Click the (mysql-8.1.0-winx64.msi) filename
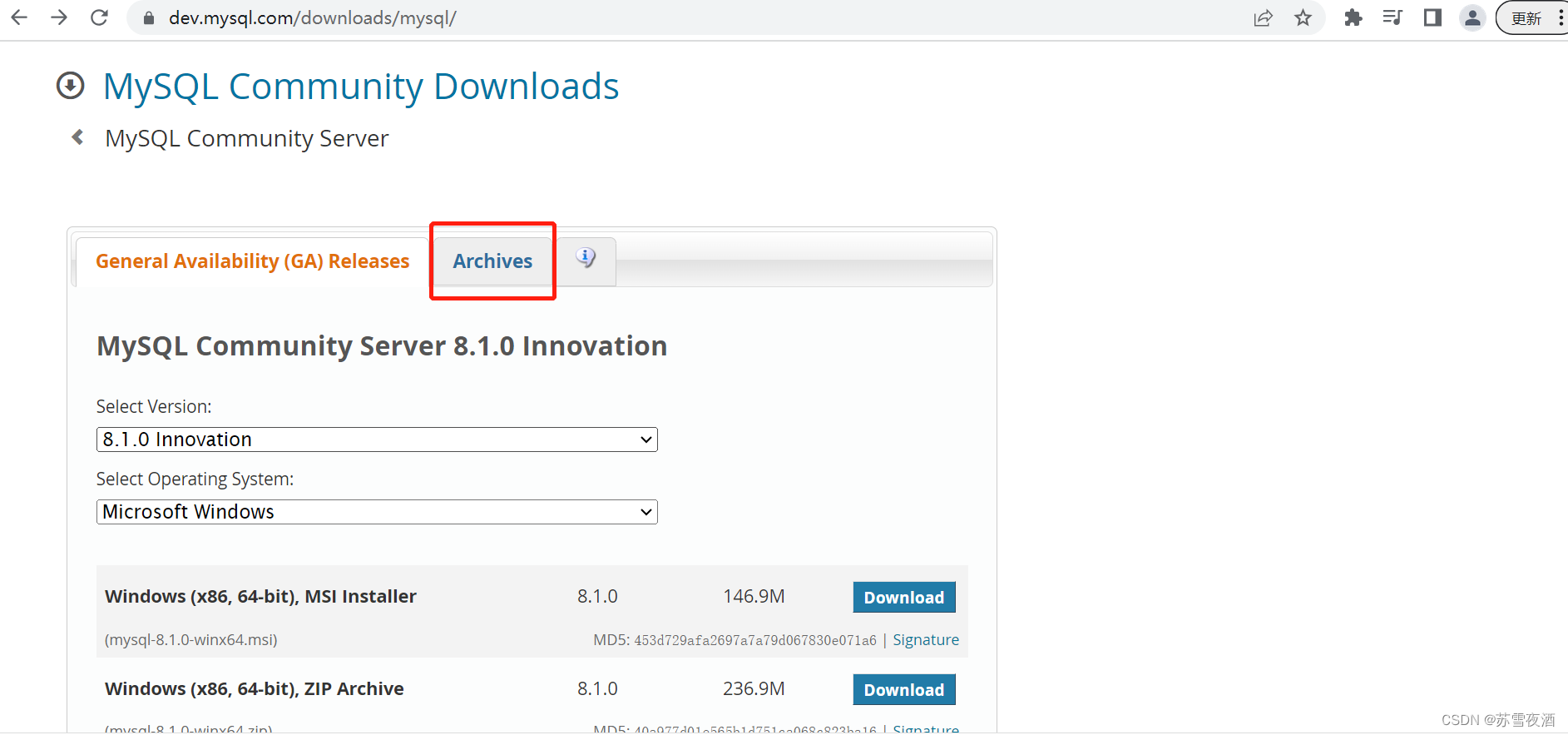The width and height of the screenshot is (1568, 735). coord(191,640)
